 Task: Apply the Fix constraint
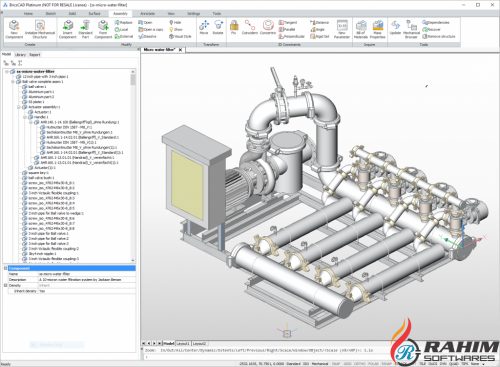click(x=234, y=27)
